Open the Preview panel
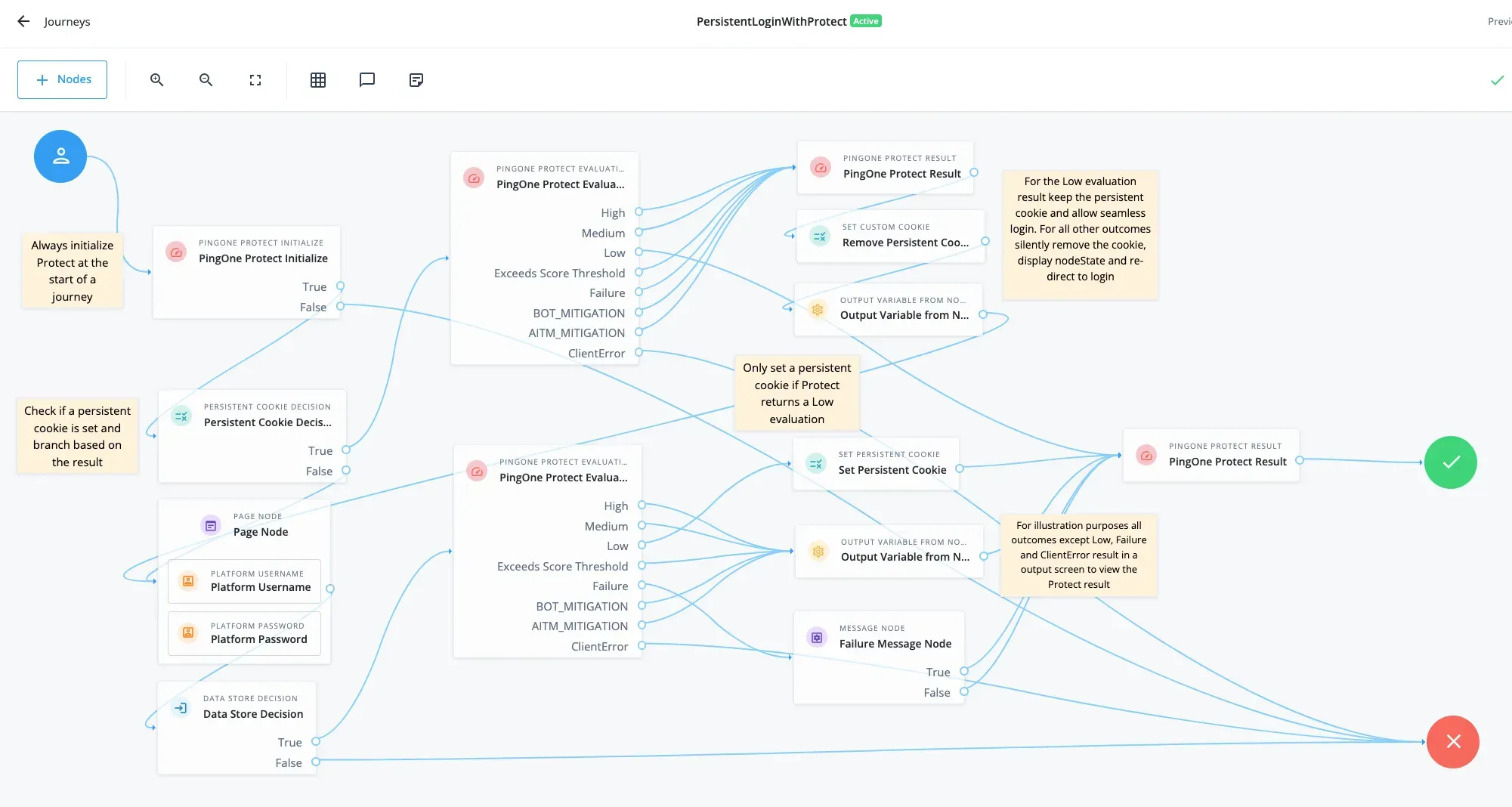This screenshot has height=807, width=1512. [1499, 21]
